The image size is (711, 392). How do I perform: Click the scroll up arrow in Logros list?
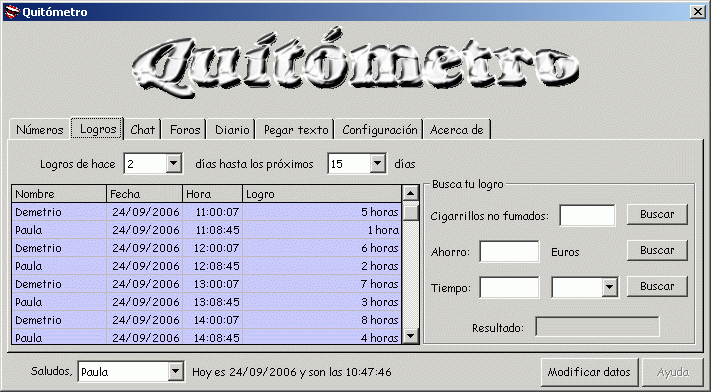click(410, 193)
